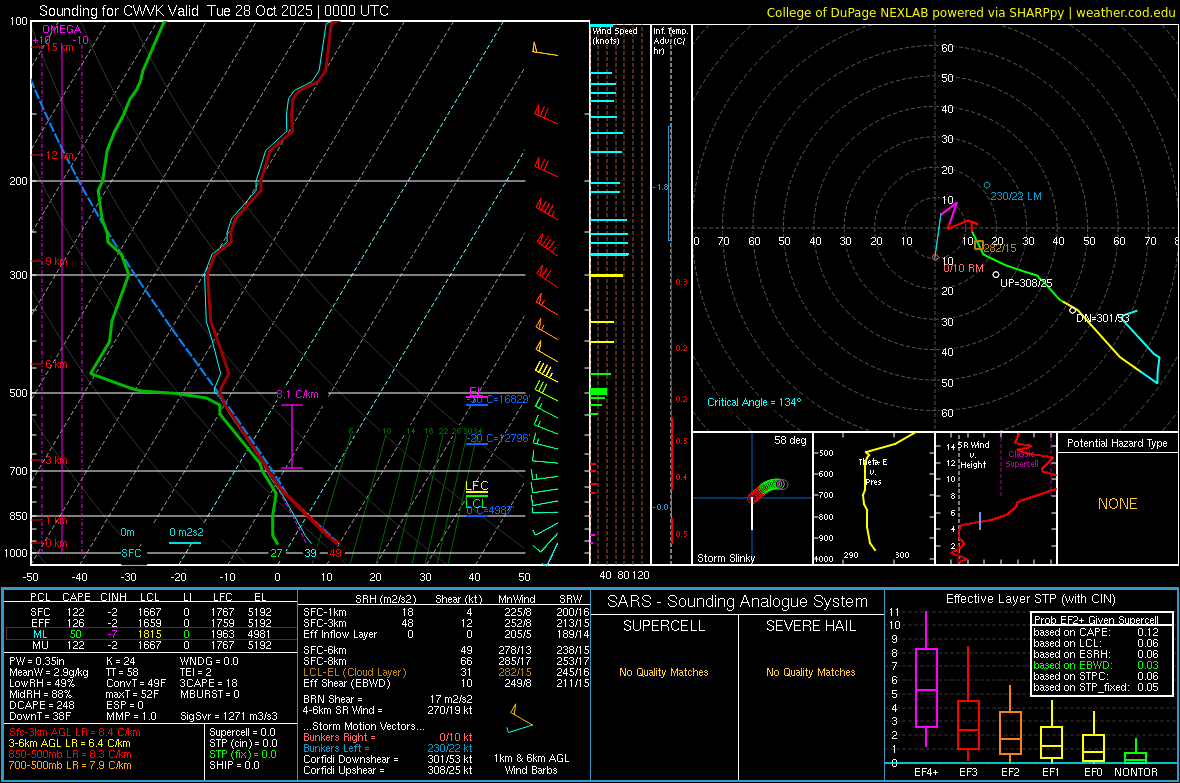Click the SR Wind v. Height label
The width and height of the screenshot is (1180, 783).
coord(974,455)
